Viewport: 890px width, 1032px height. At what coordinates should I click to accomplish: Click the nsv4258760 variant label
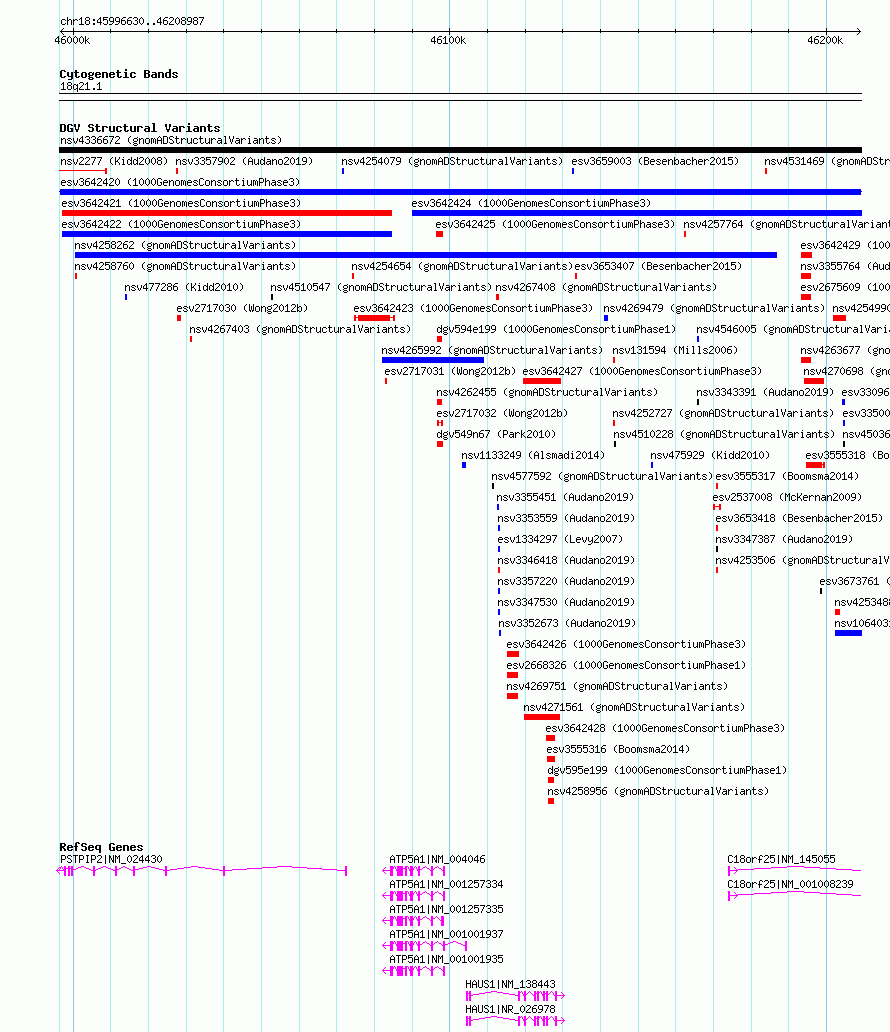pos(185,267)
